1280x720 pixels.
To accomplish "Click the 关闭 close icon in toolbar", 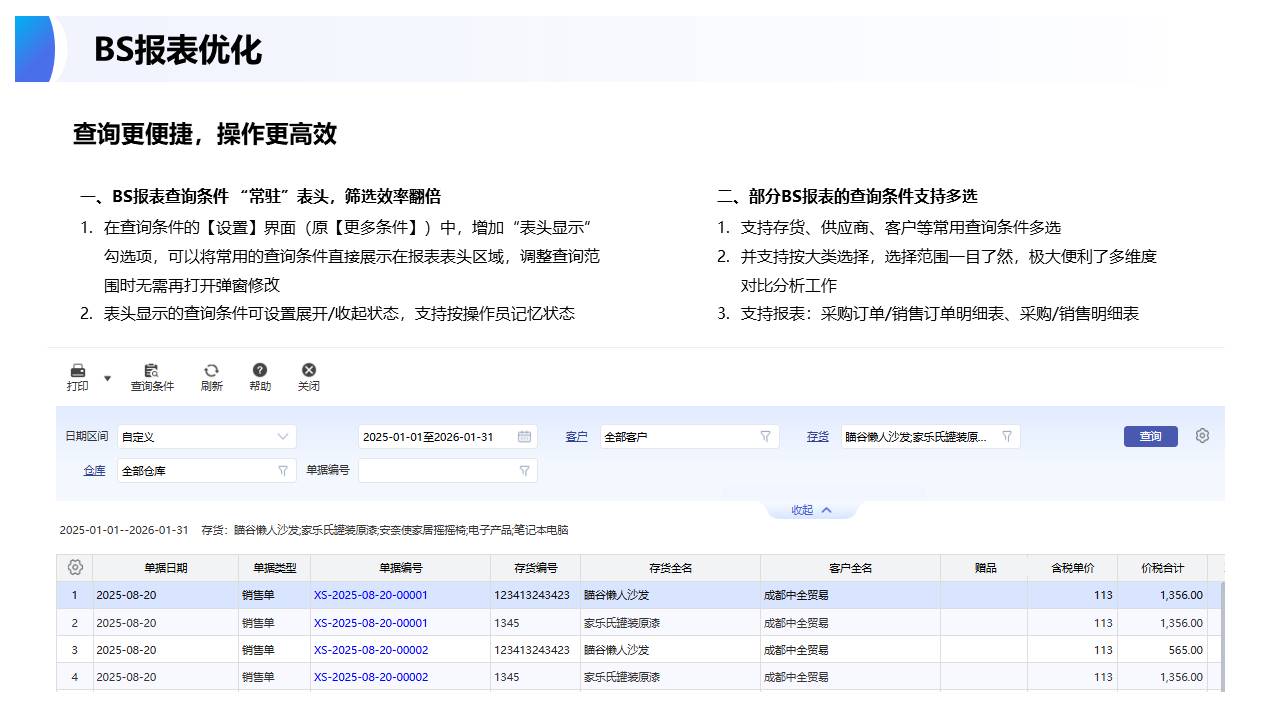I will (x=309, y=371).
